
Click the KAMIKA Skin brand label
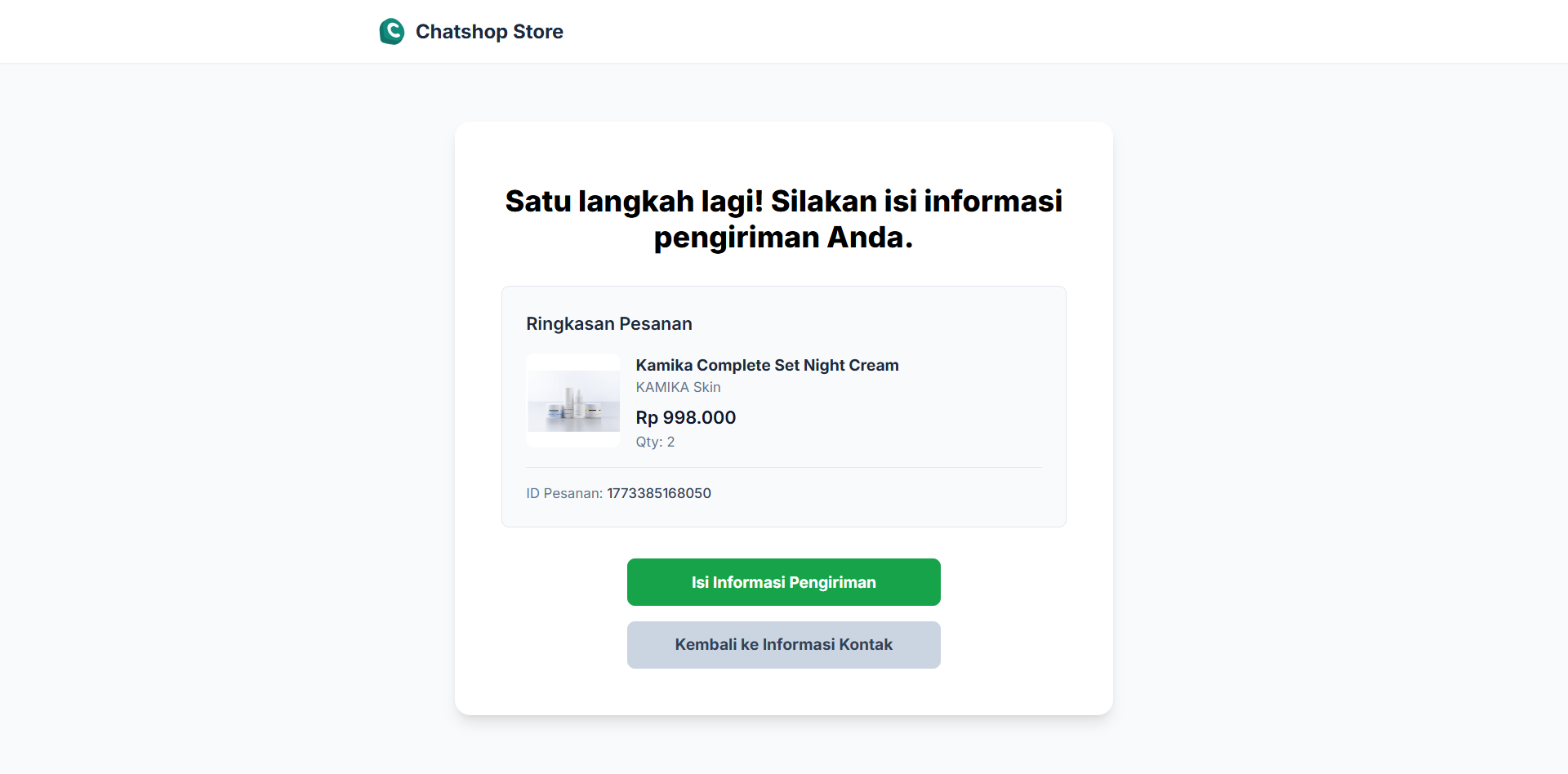[678, 387]
